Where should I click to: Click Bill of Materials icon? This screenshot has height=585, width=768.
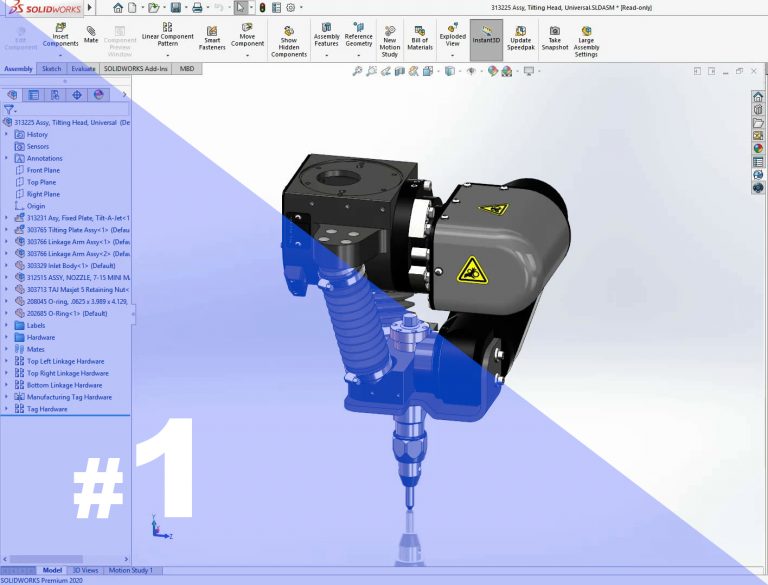[420, 38]
